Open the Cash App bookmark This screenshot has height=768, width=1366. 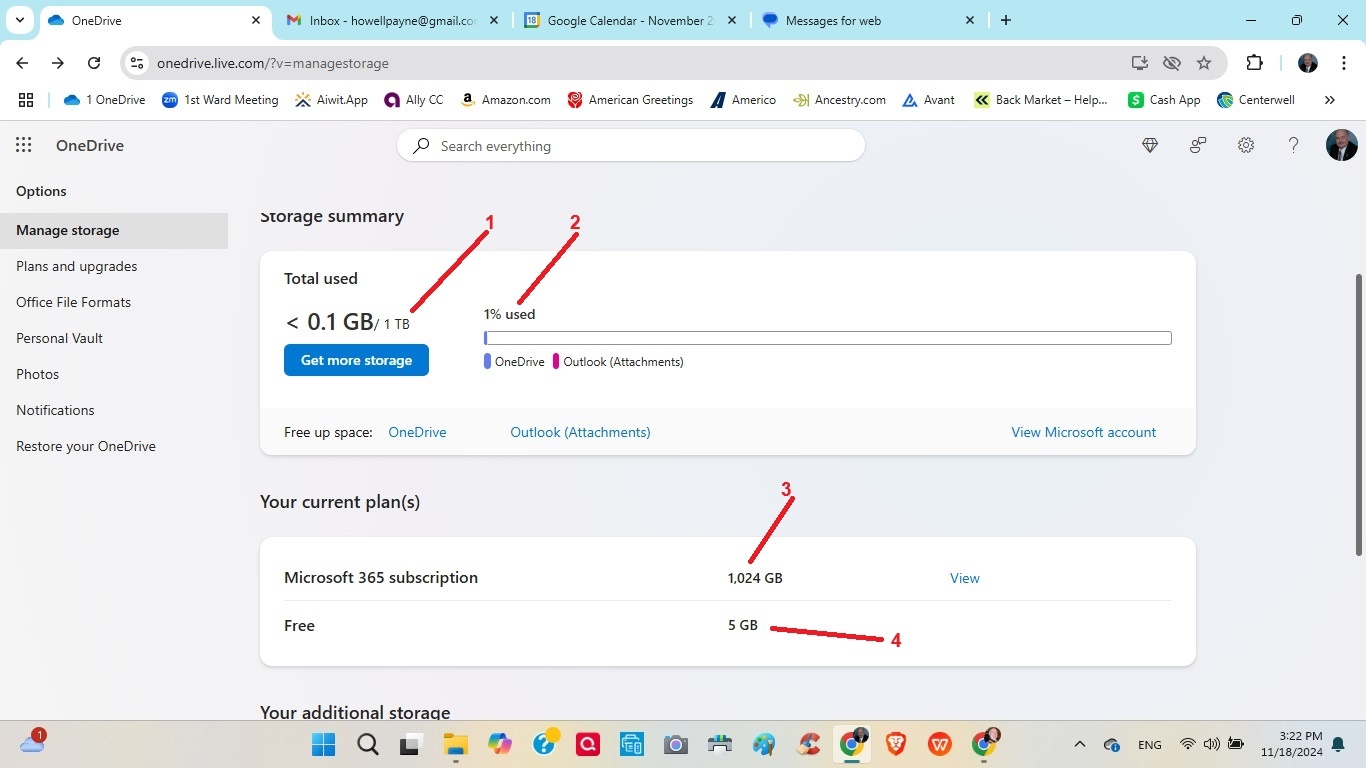click(x=1164, y=100)
